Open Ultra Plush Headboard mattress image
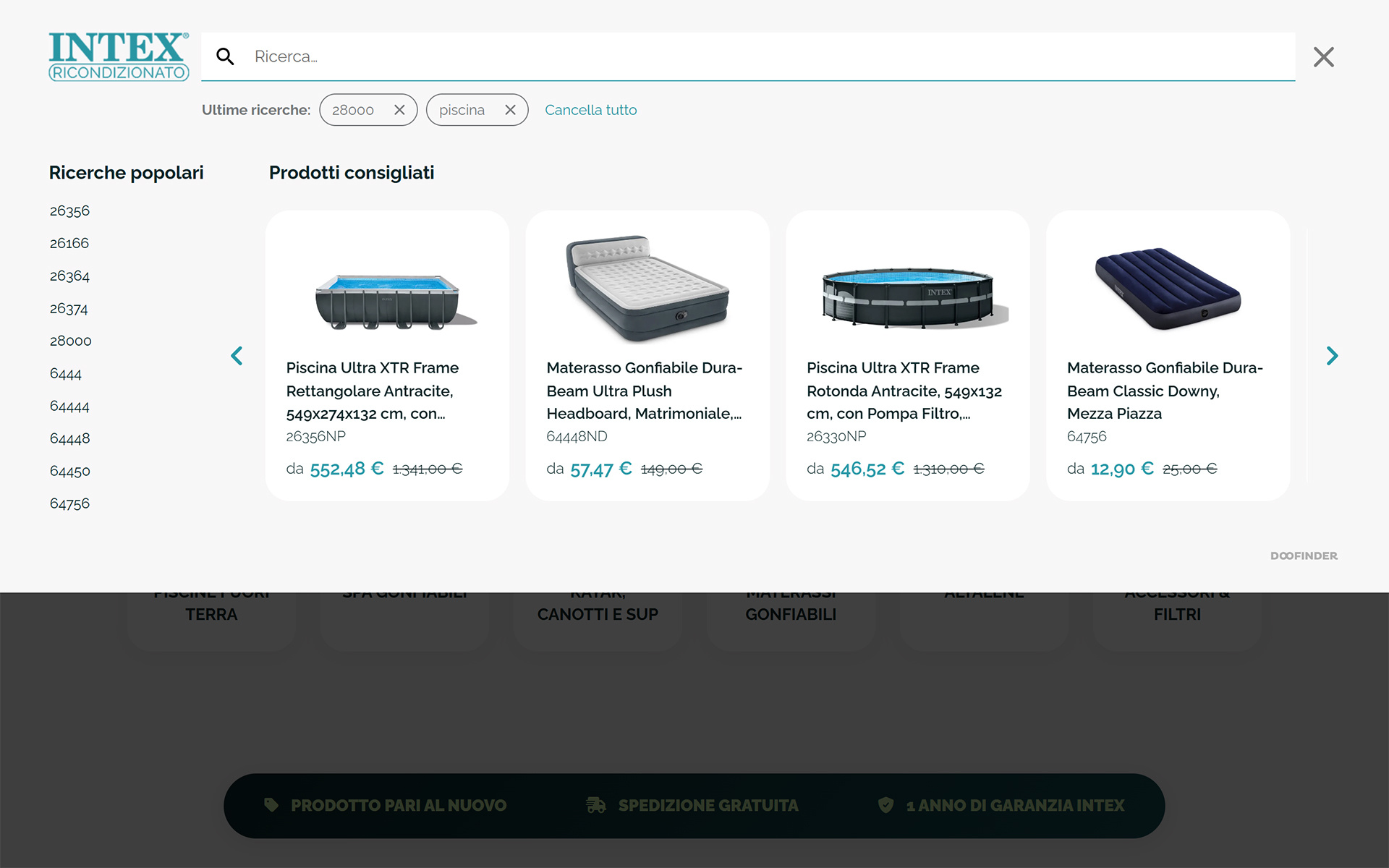 [x=647, y=288]
